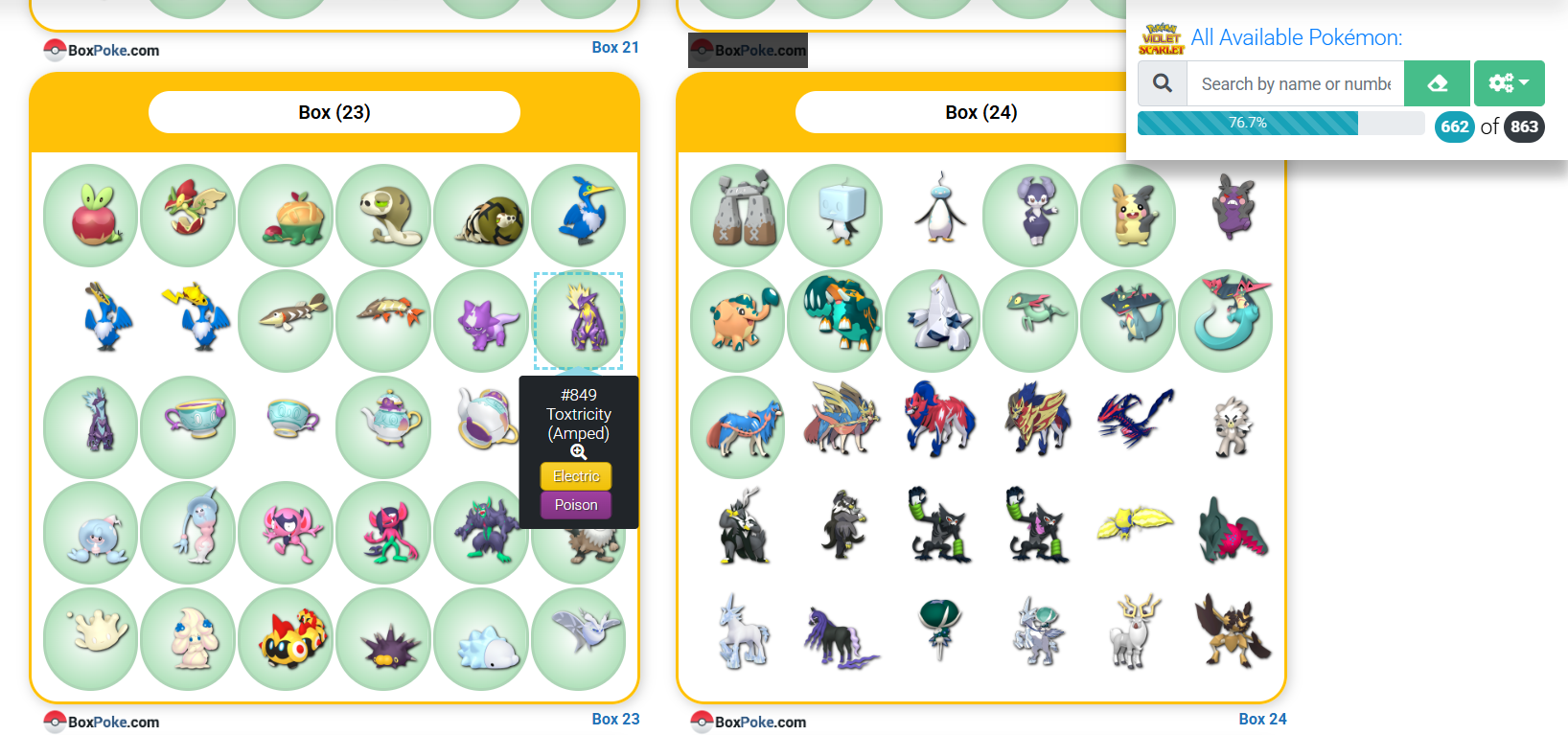Image resolution: width=1568 pixels, height=735 pixels.
Task: Open the Box 23 link
Action: (x=615, y=719)
